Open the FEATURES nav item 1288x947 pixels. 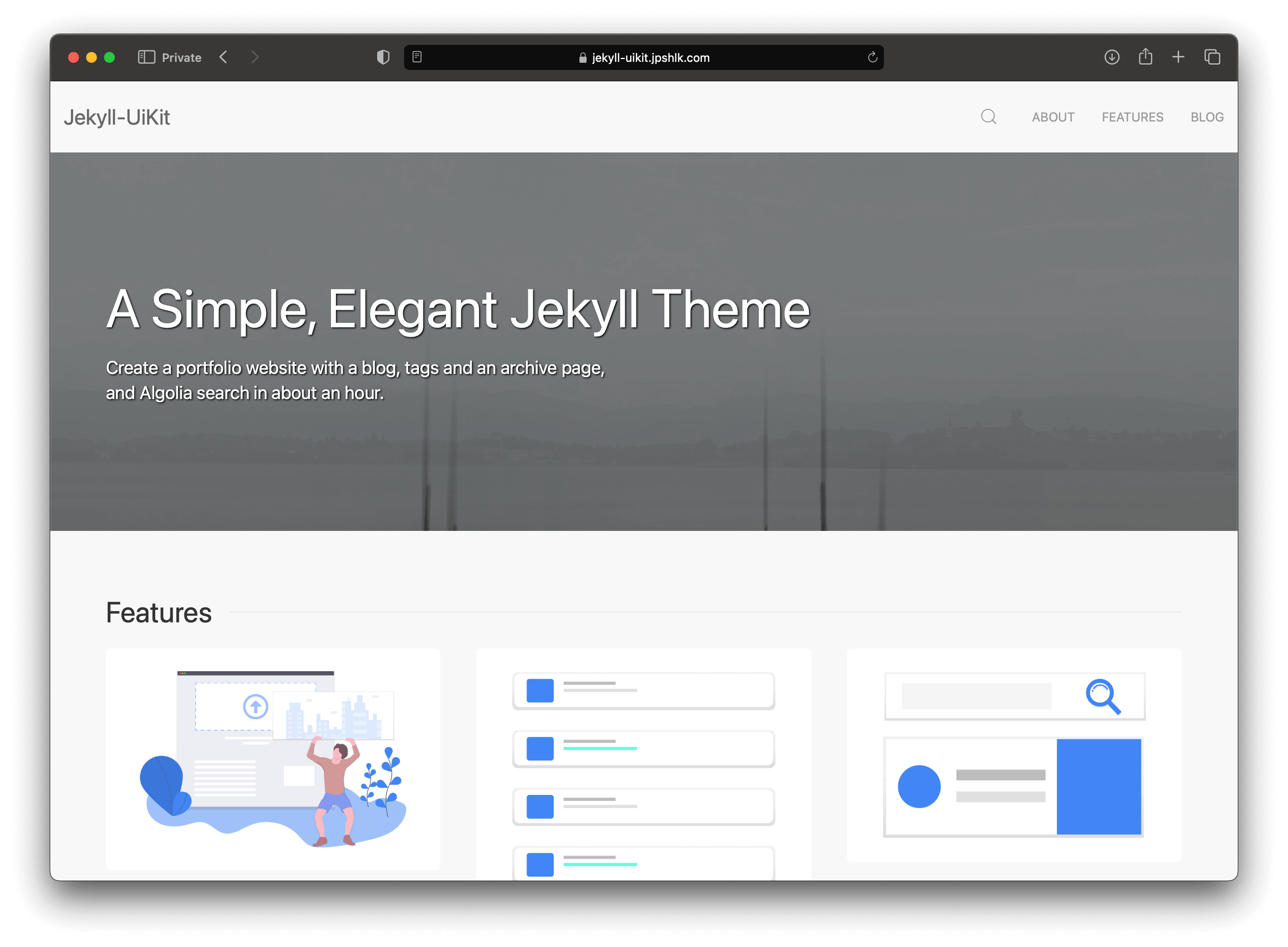1132,117
